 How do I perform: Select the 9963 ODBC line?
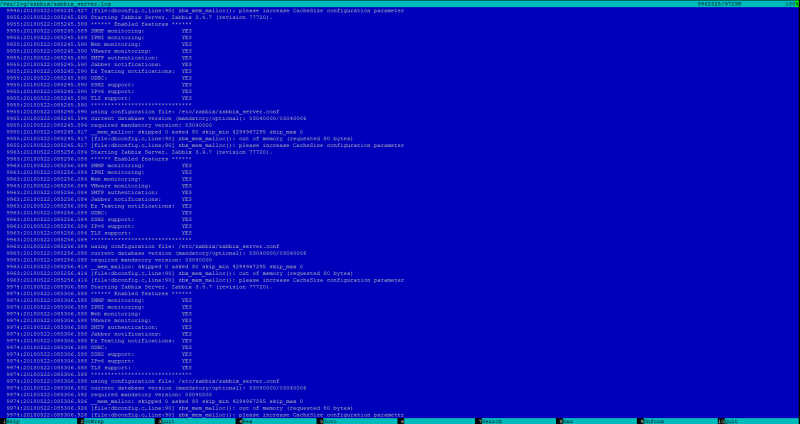tap(99, 213)
